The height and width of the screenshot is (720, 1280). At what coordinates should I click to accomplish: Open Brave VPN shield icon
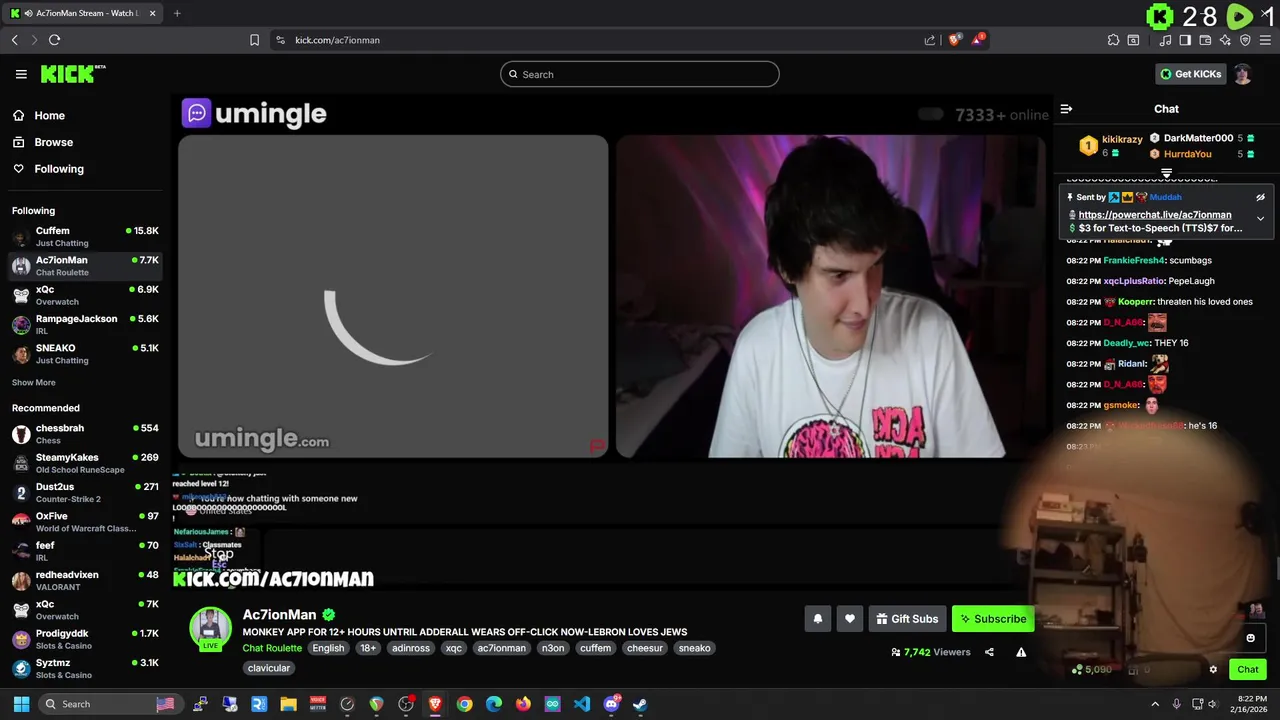tap(1245, 40)
